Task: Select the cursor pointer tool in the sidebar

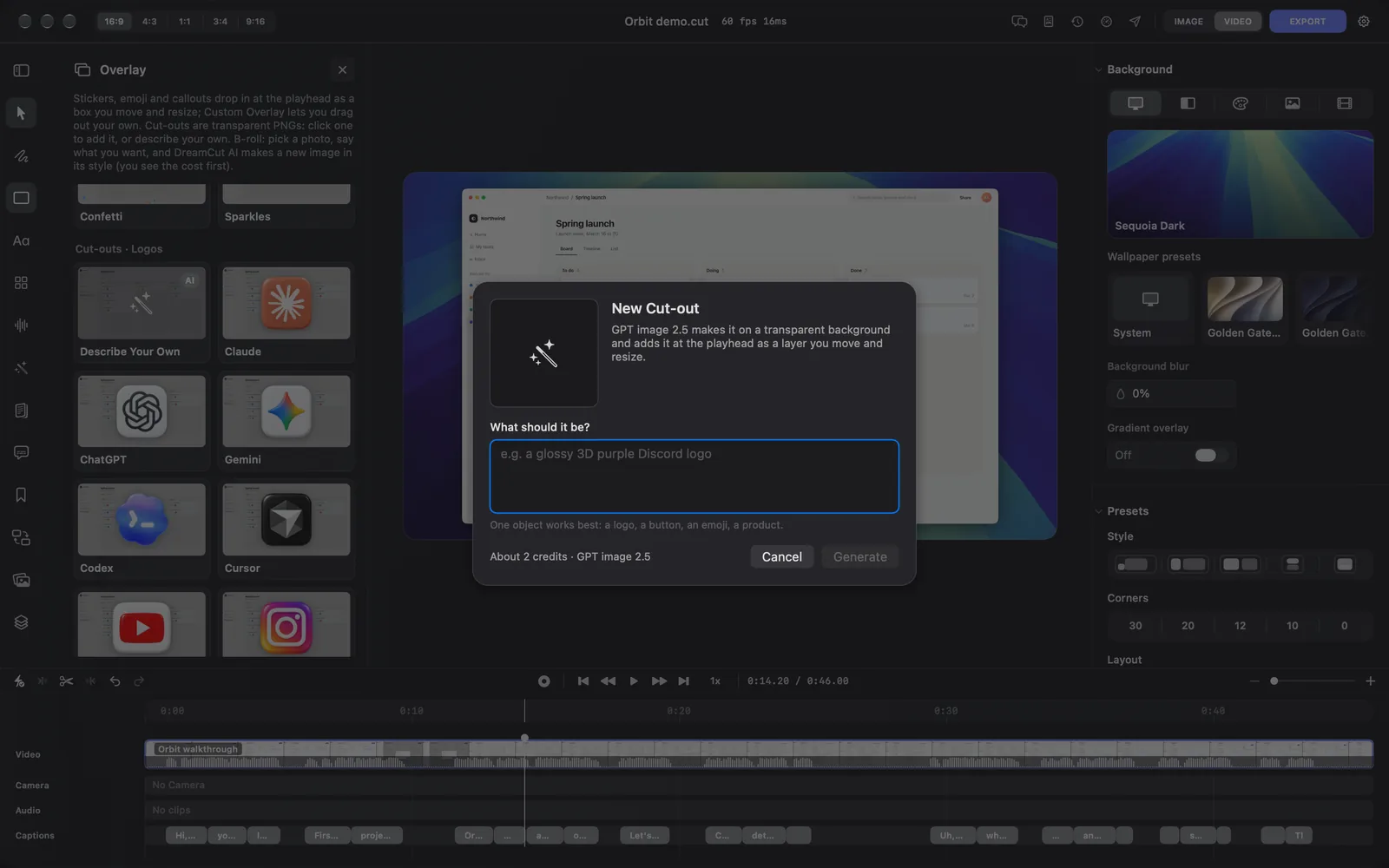Action: pyautogui.click(x=21, y=113)
